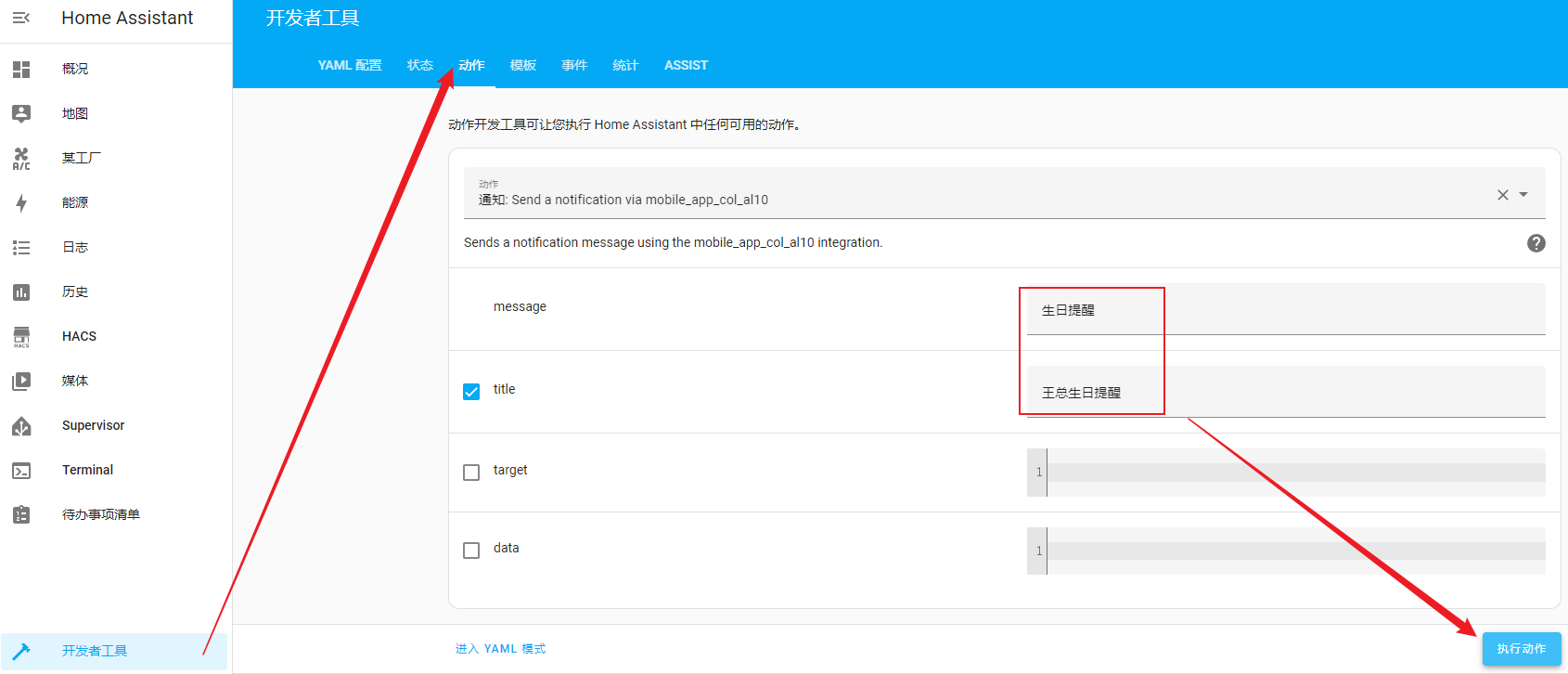The height and width of the screenshot is (674, 1568).
Task: Click the target code editor field
Action: click(x=1286, y=473)
